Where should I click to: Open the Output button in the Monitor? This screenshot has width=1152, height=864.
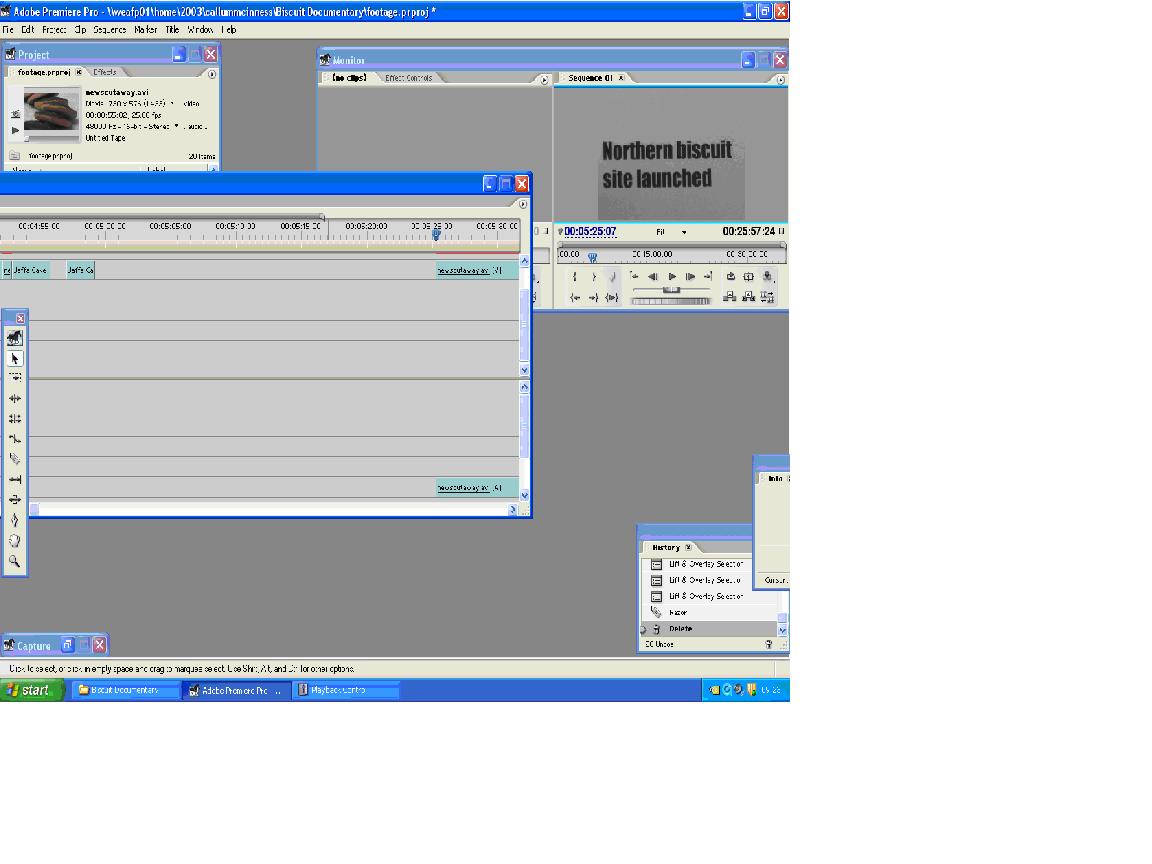pos(768,277)
